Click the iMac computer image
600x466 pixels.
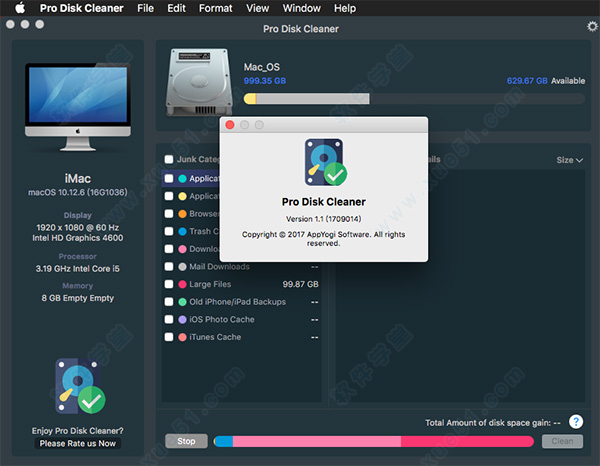(x=78, y=107)
